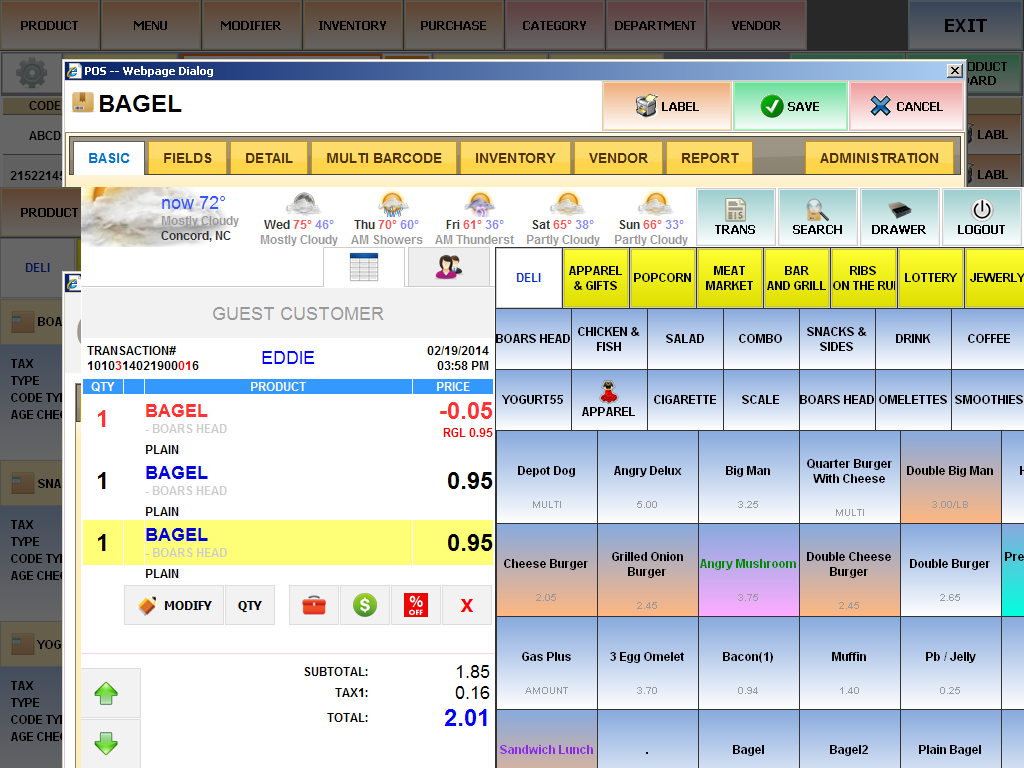Open the MULTI BARCODE tab
This screenshot has height=768, width=1024.
(383, 158)
